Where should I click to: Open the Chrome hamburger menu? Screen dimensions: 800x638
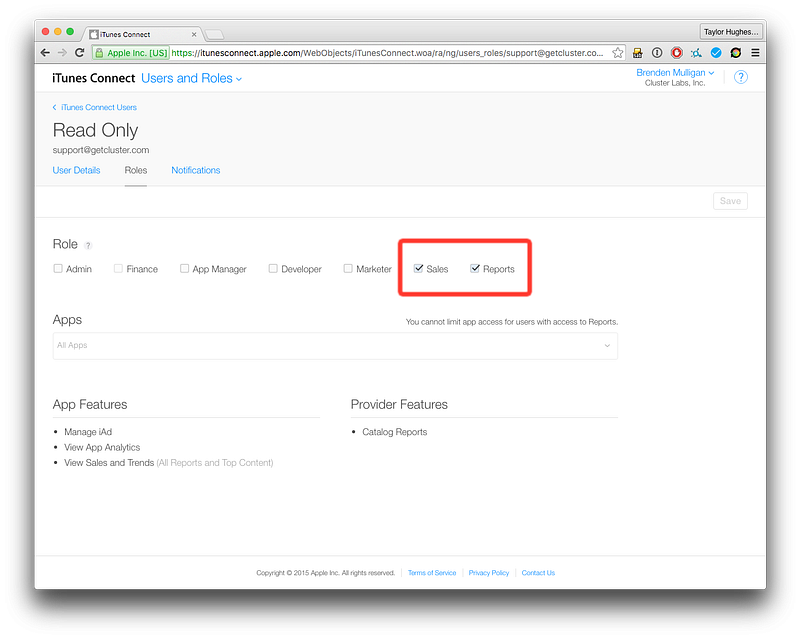tap(756, 53)
